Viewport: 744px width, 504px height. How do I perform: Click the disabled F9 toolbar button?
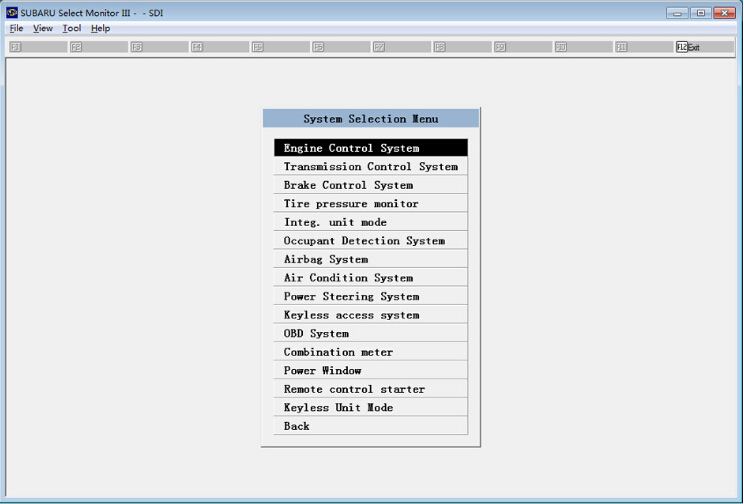[x=523, y=47]
